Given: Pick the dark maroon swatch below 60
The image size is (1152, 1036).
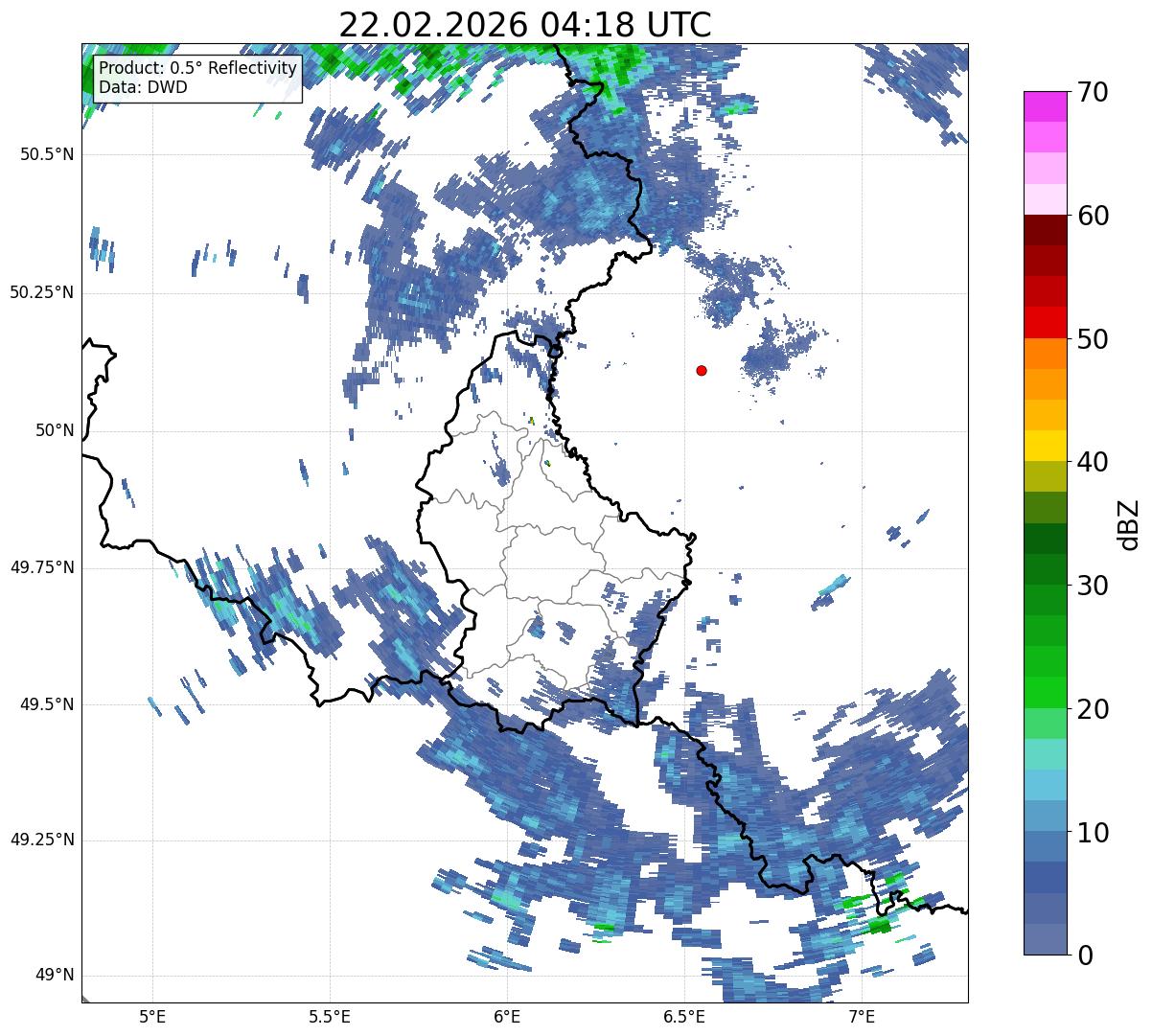Looking at the screenshot, I should coord(1045,230).
